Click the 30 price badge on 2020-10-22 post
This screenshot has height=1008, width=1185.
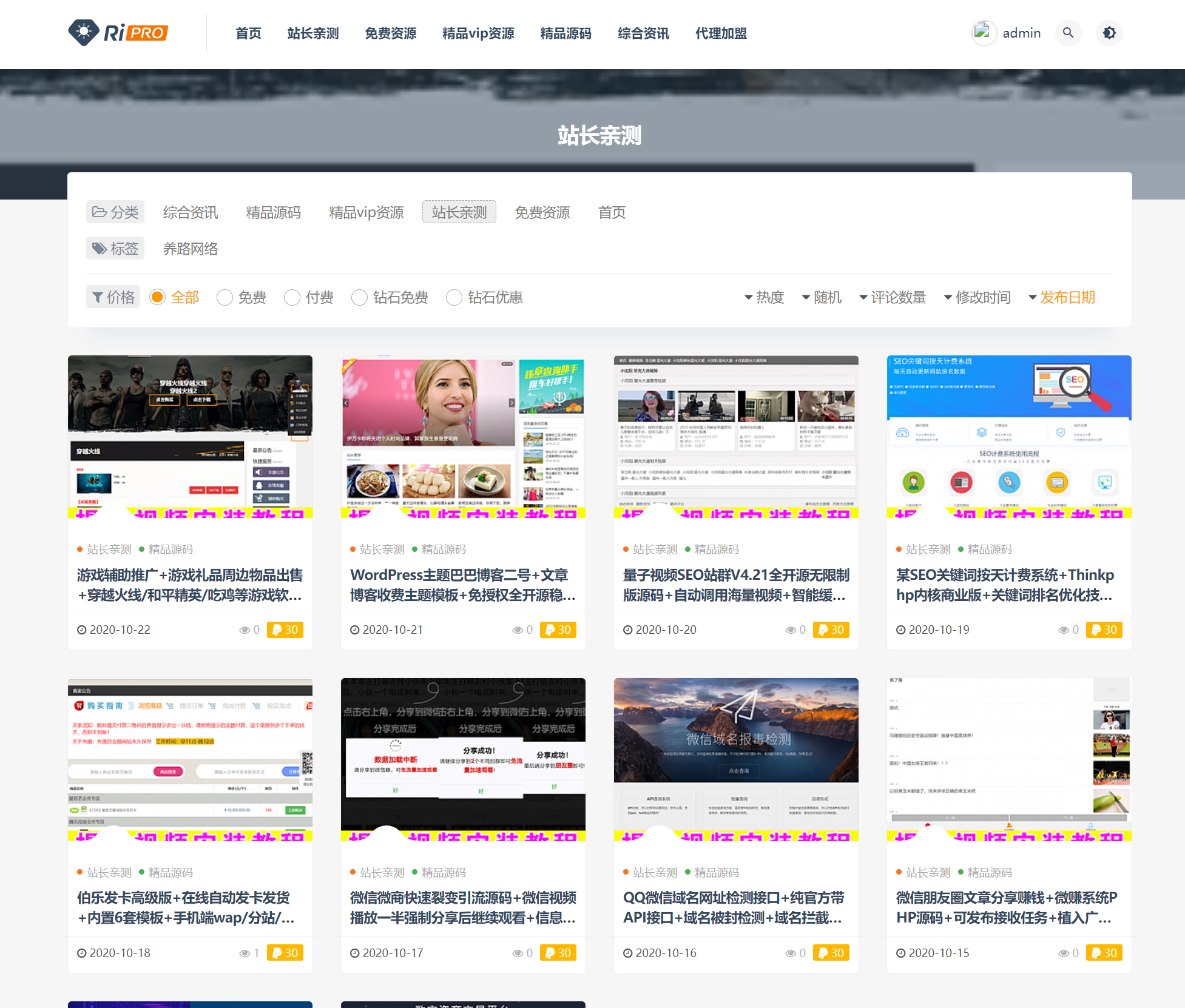coord(285,630)
